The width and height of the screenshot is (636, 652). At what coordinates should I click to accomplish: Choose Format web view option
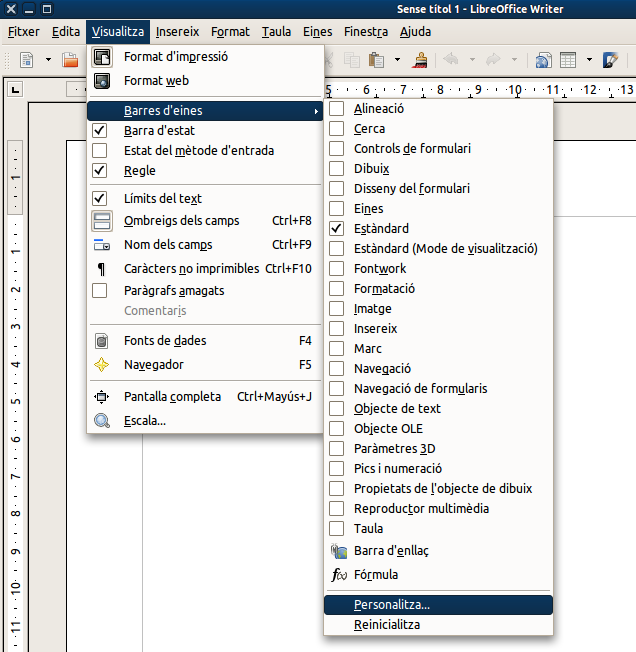click(205, 81)
